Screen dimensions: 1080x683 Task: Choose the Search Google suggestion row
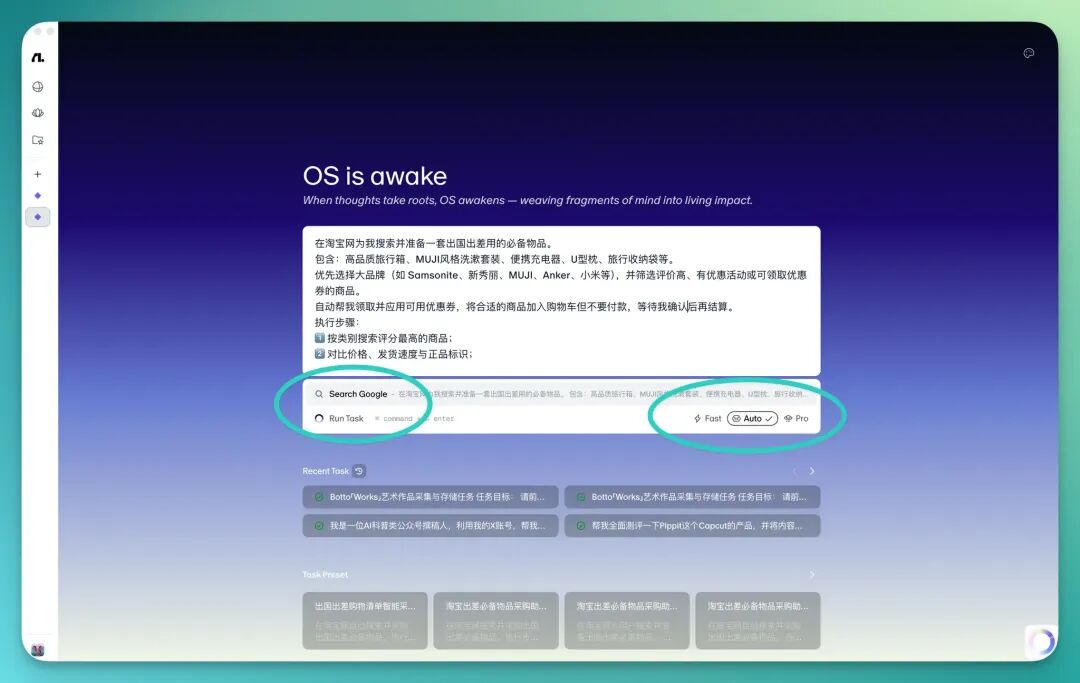pyautogui.click(x=357, y=394)
